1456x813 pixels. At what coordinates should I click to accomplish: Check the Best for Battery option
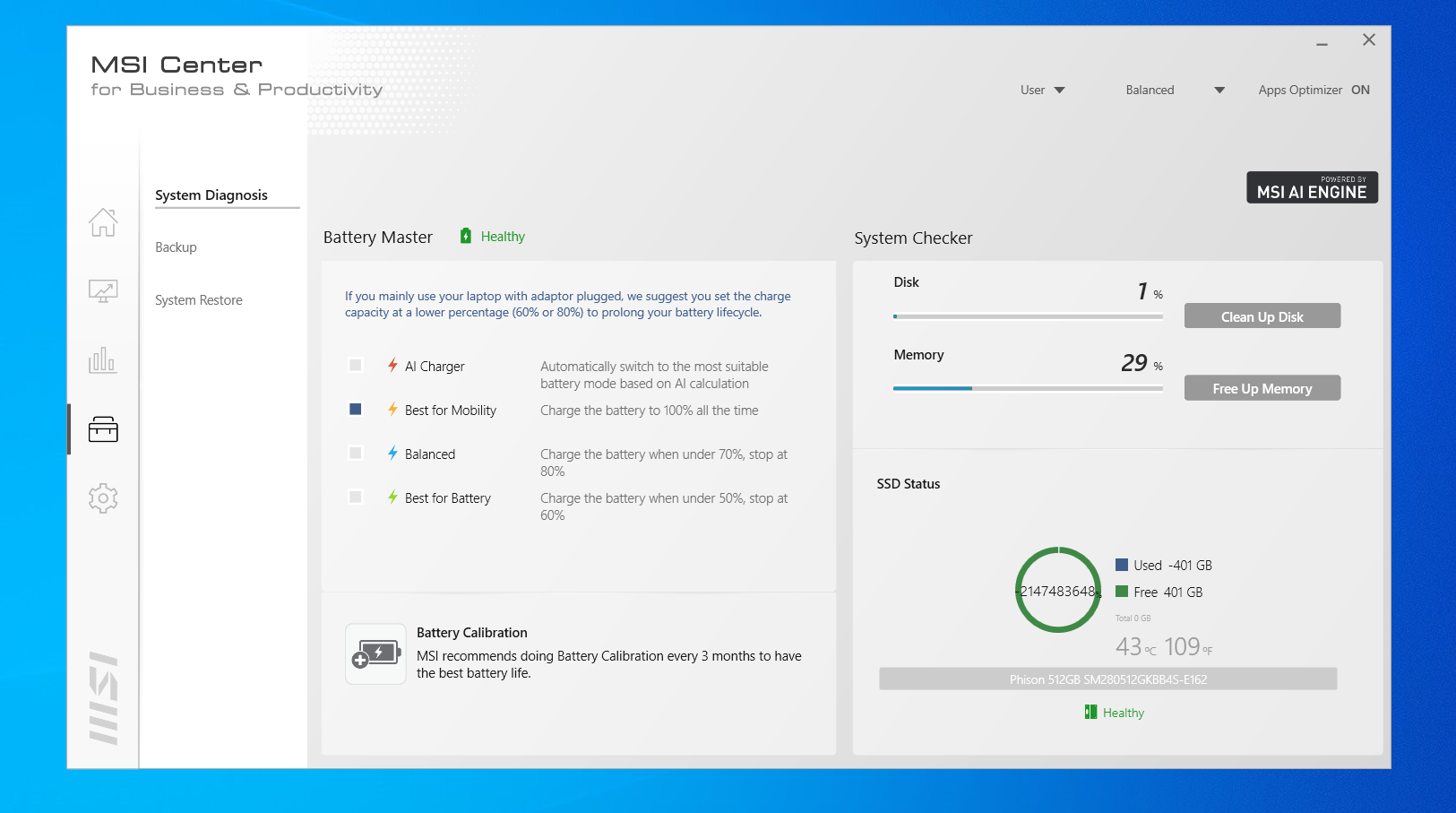coord(356,497)
